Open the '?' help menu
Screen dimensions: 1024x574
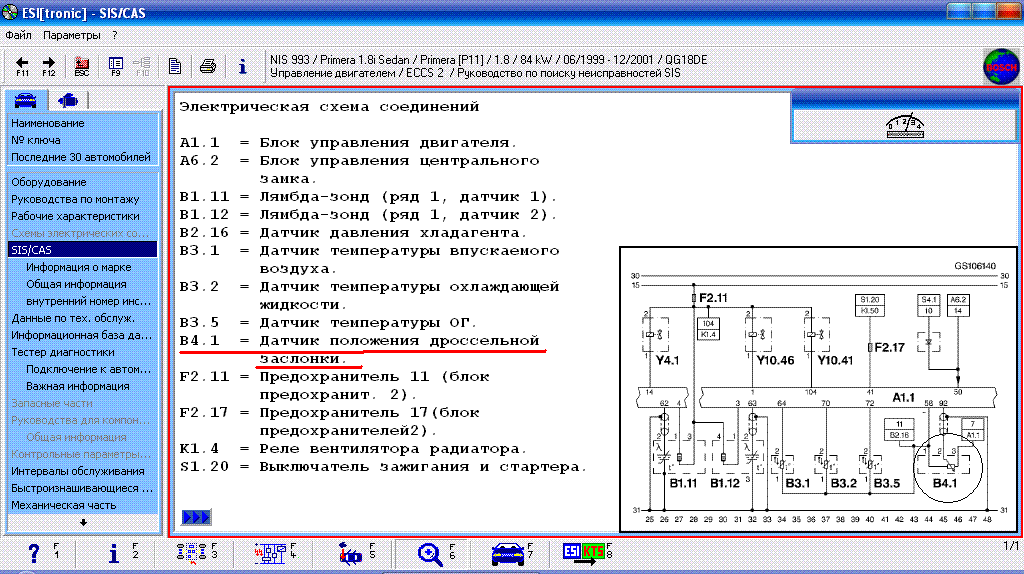[115, 35]
